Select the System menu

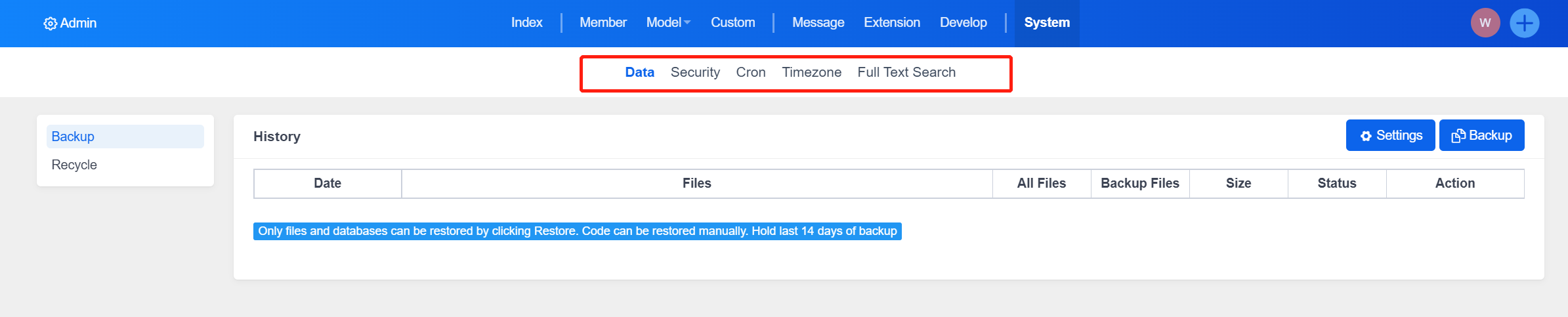pos(1046,22)
